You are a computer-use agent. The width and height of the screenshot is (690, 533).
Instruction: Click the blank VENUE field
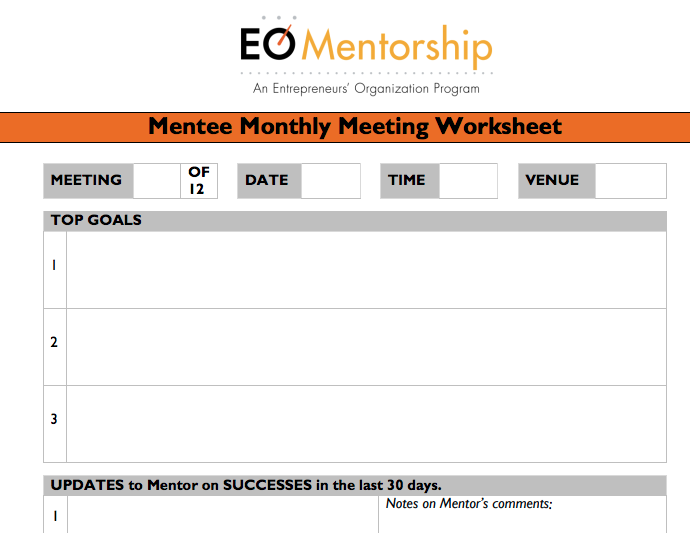click(631, 181)
